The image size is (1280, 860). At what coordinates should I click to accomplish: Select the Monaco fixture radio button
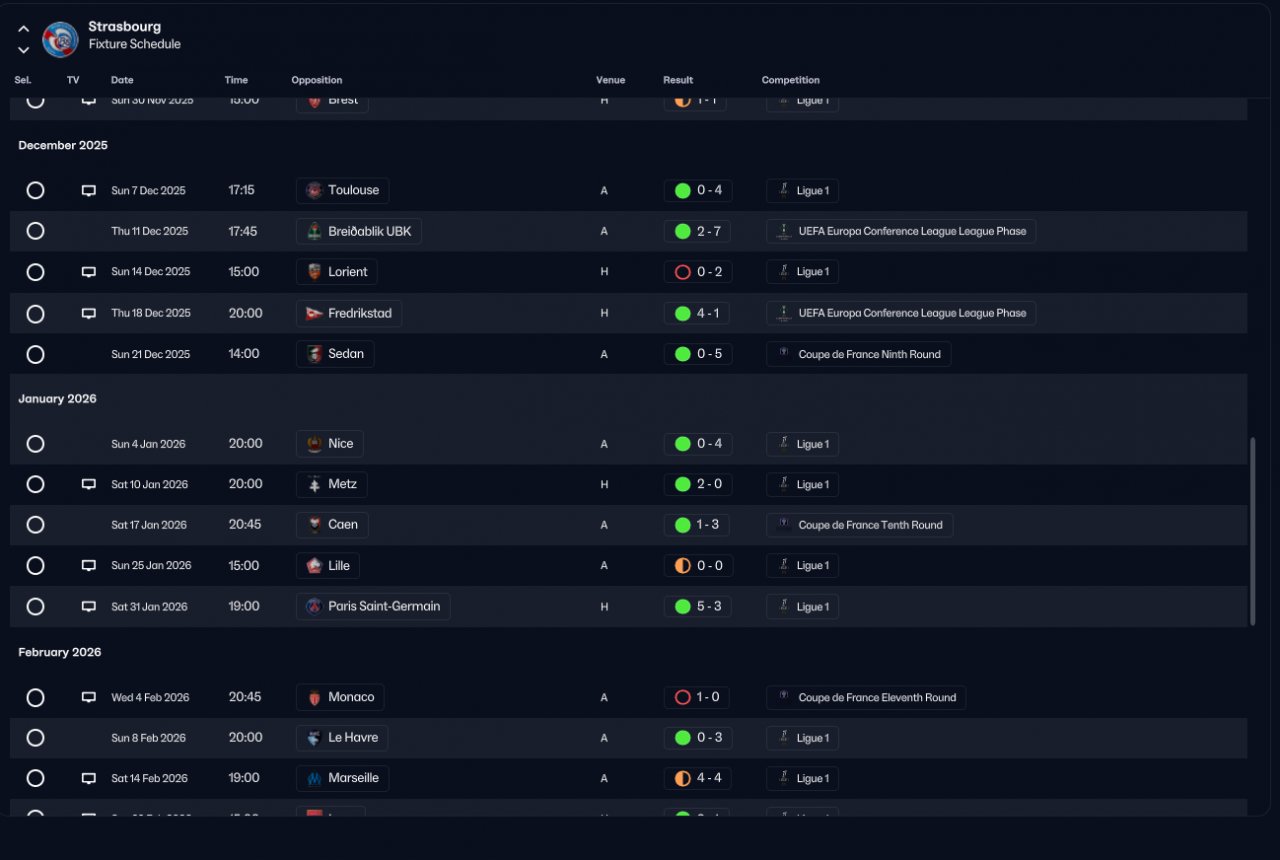coord(35,698)
